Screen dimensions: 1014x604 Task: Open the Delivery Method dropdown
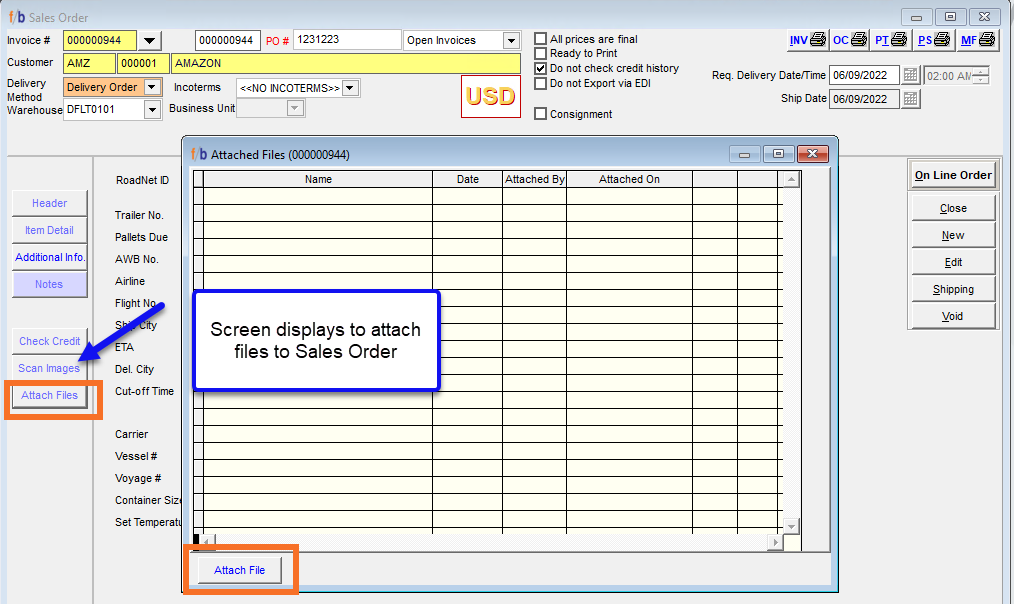coord(151,87)
